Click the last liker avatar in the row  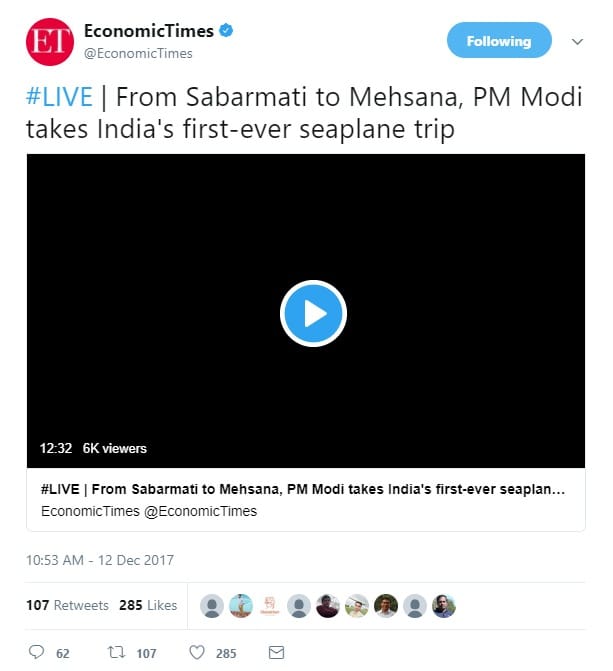[444, 605]
